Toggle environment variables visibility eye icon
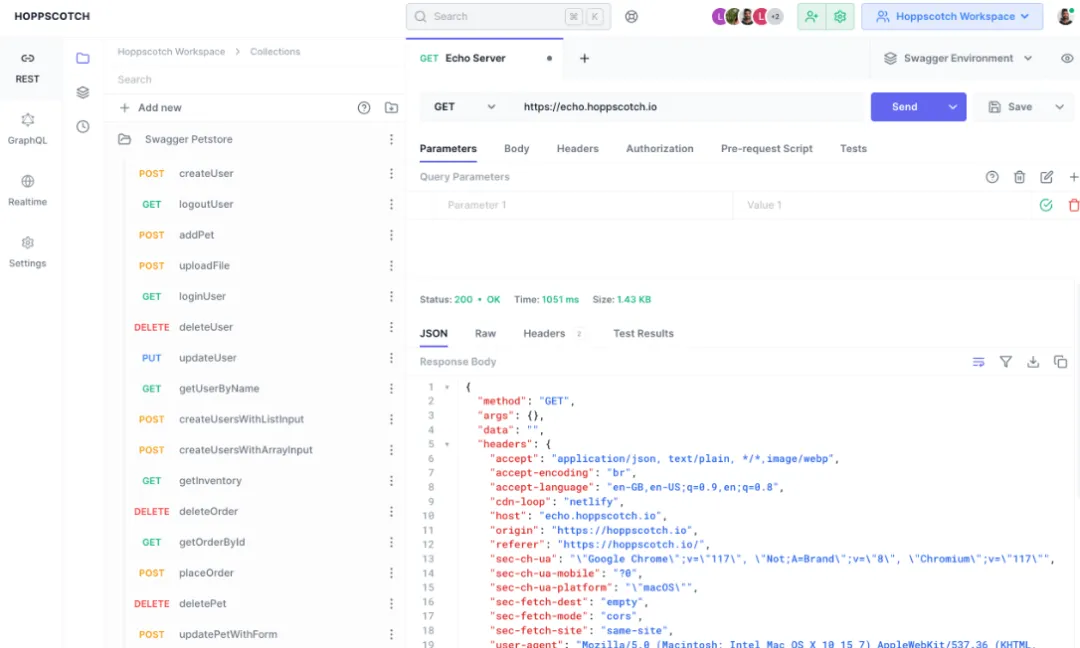The image size is (1080, 648). 1067,59
